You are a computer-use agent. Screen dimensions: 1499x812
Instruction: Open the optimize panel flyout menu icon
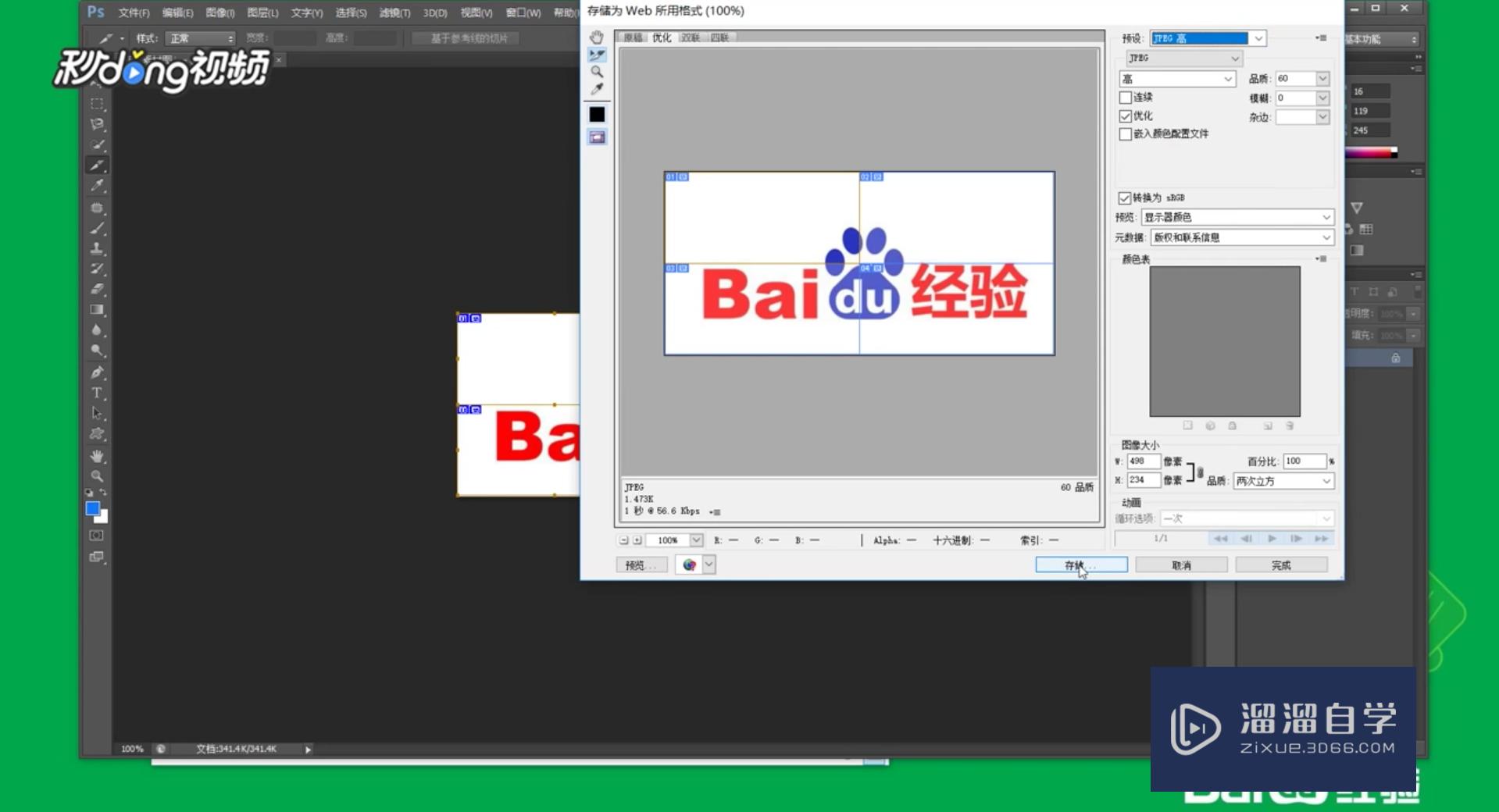pyautogui.click(x=1321, y=37)
